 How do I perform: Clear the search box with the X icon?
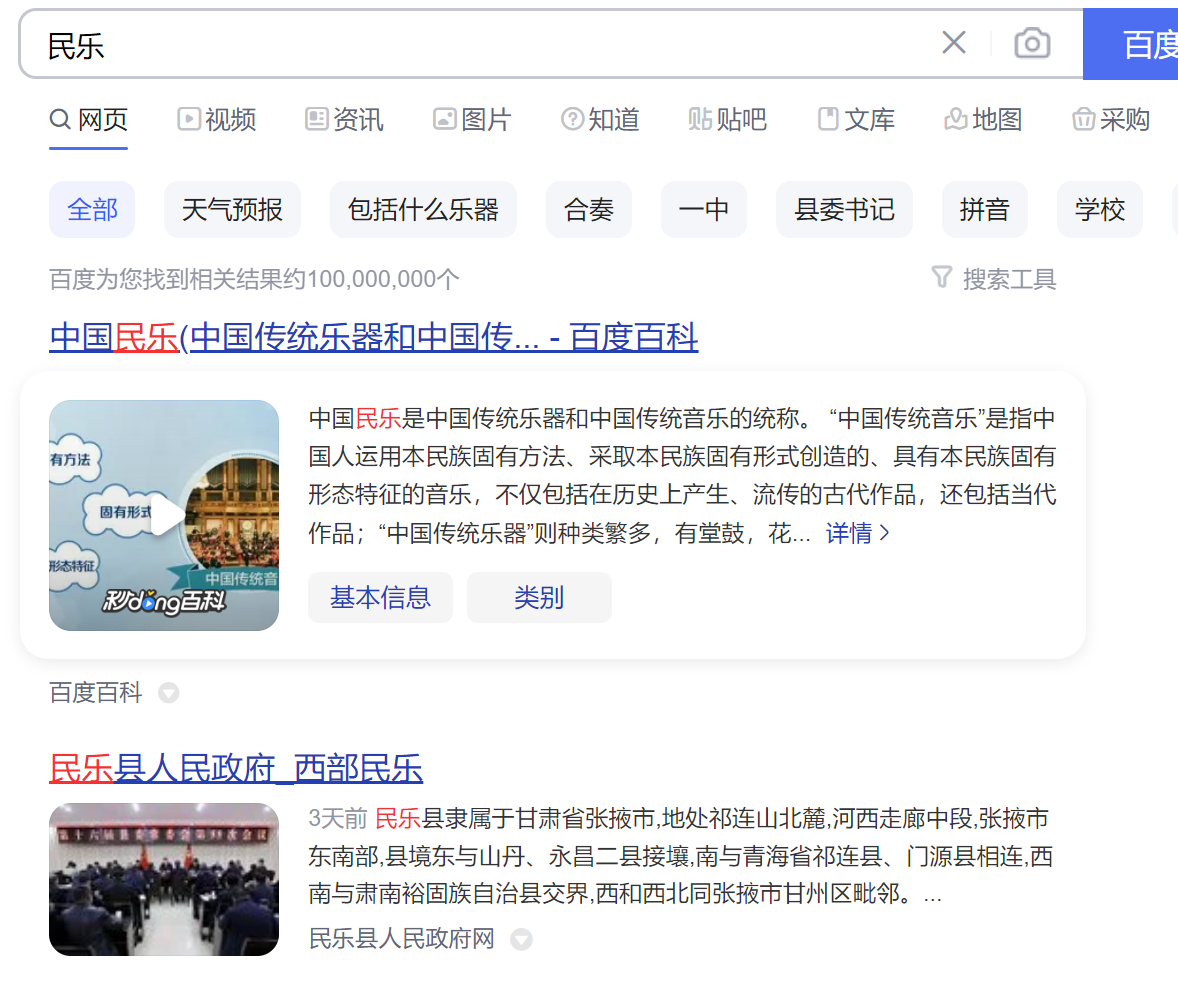coord(953,43)
